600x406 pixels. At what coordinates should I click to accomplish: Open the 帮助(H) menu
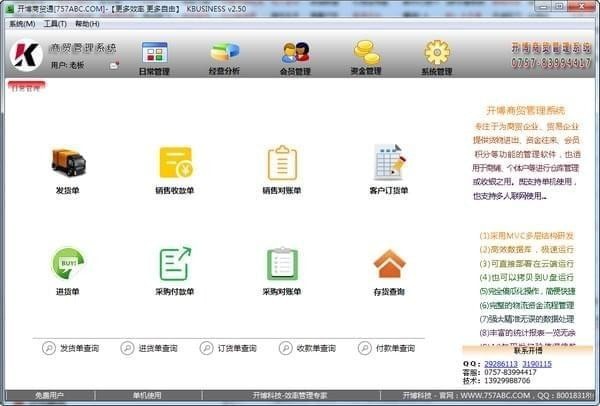[x=88, y=23]
